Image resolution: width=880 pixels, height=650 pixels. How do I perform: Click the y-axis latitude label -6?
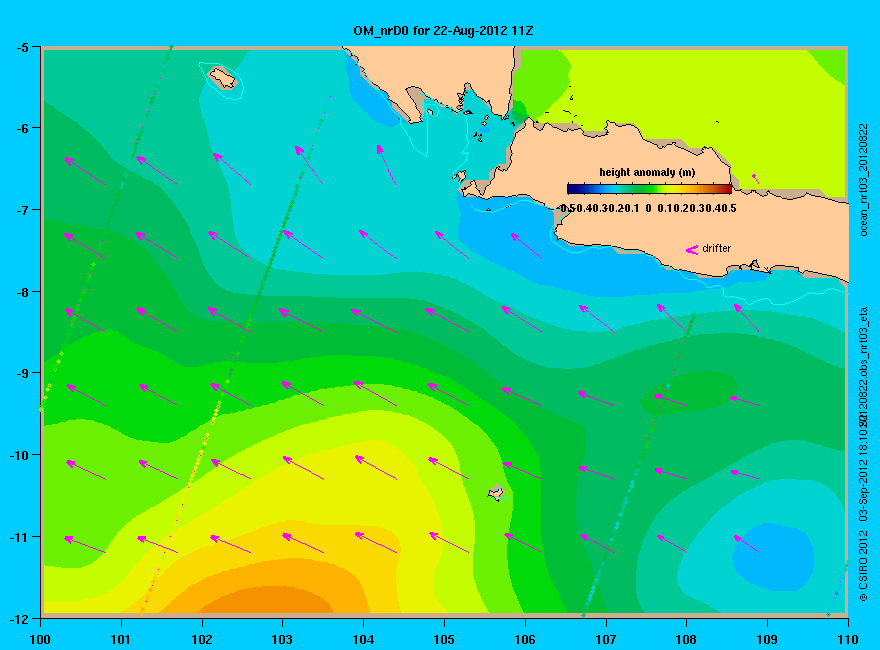point(22,129)
